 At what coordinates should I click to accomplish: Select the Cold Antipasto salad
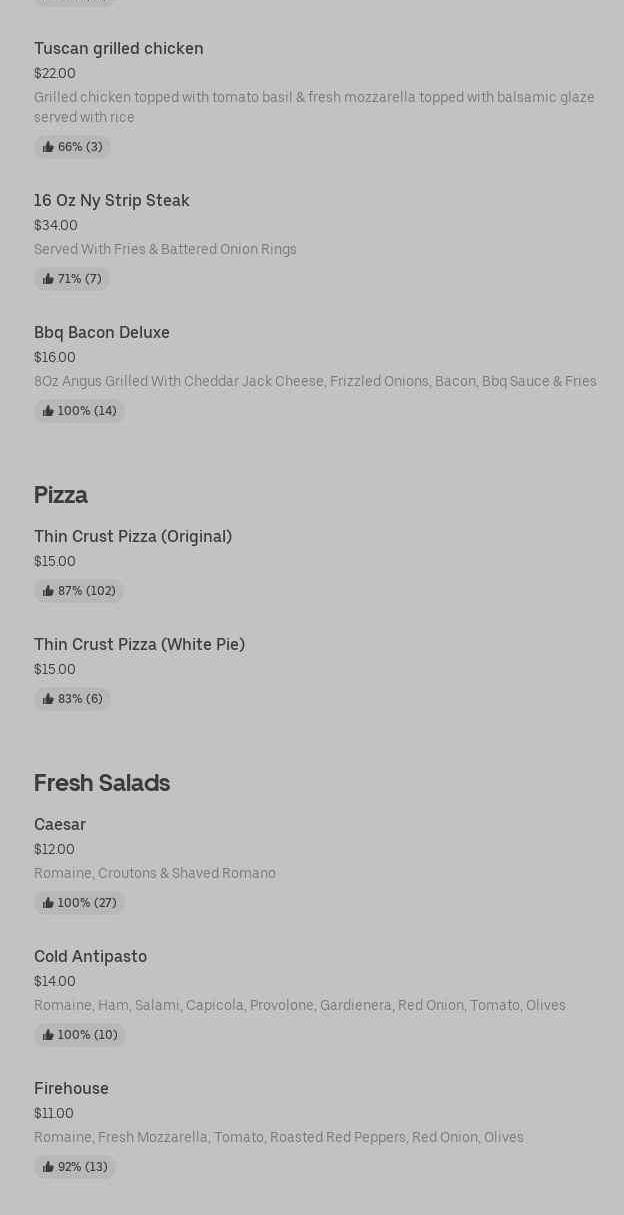(90, 956)
